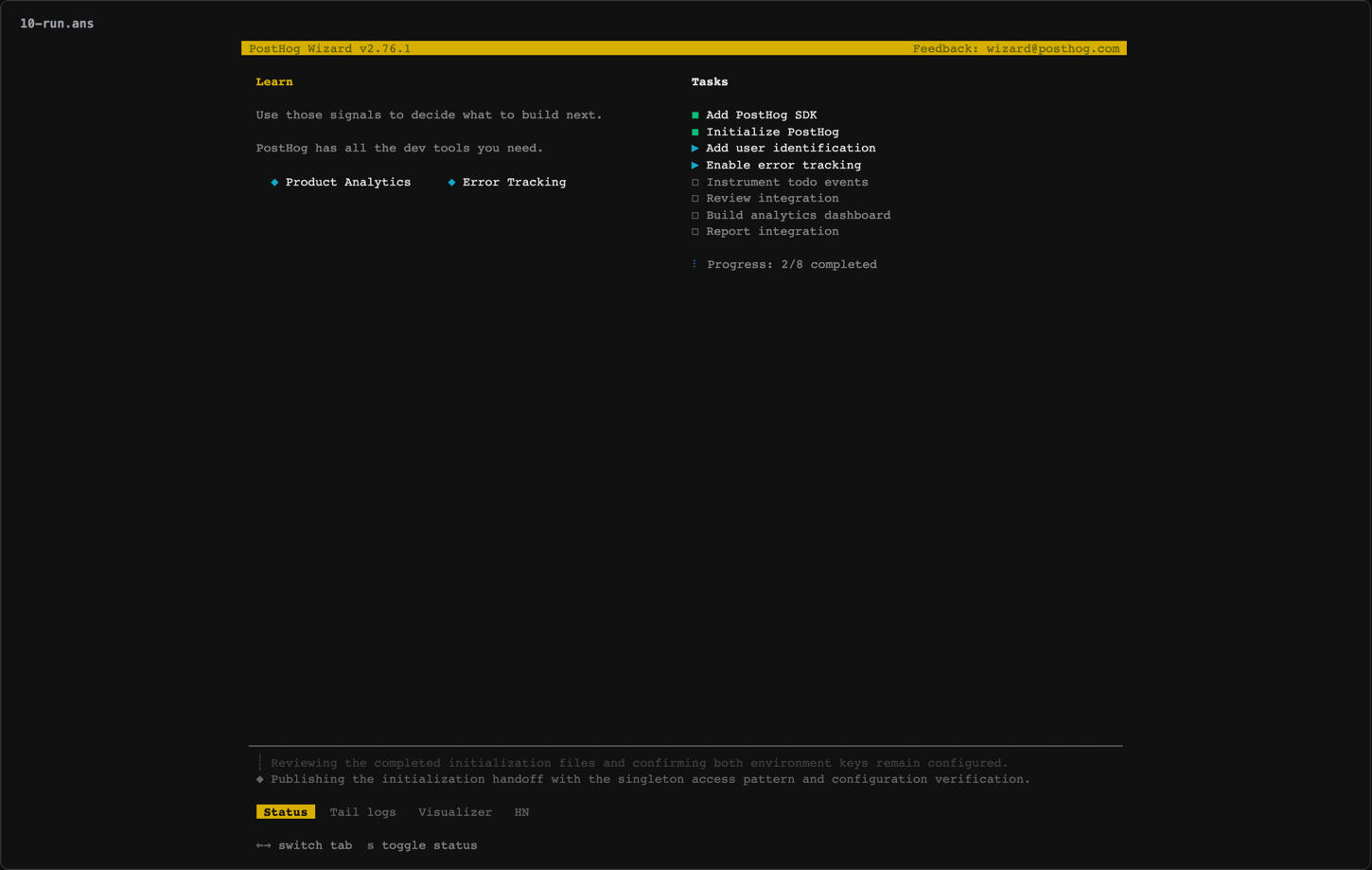The width and height of the screenshot is (1372, 870).
Task: Click the line Use those signals to decide
Action: pyautogui.click(x=429, y=115)
